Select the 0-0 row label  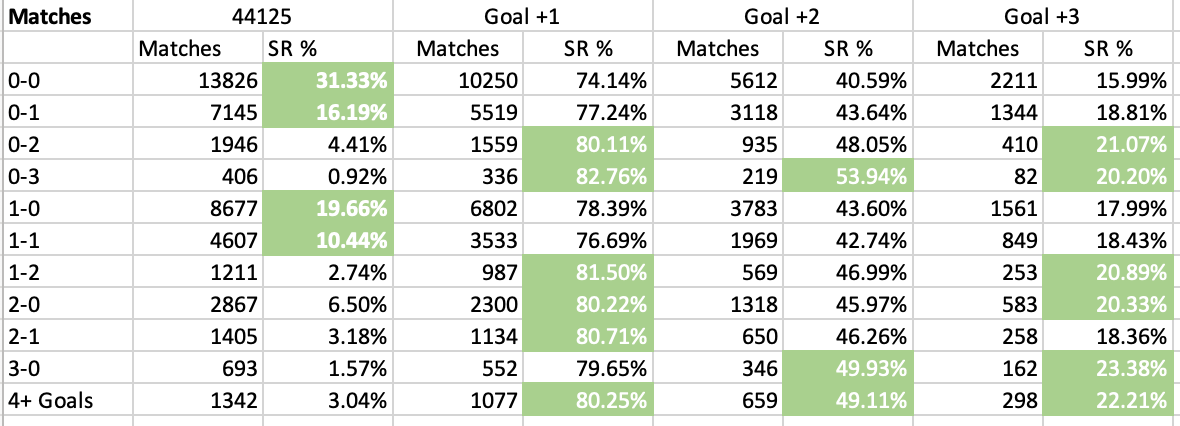(66, 80)
